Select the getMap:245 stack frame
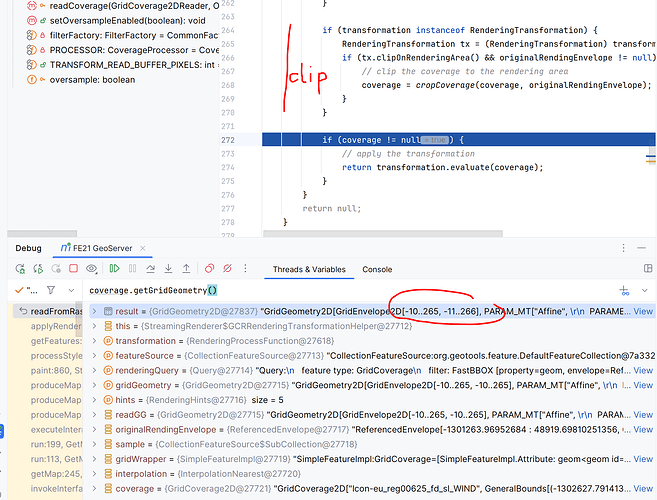 pos(56,474)
